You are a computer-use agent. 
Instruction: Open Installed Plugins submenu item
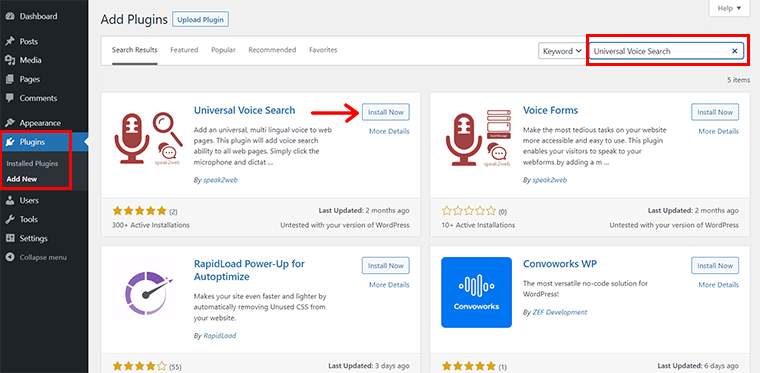32,164
